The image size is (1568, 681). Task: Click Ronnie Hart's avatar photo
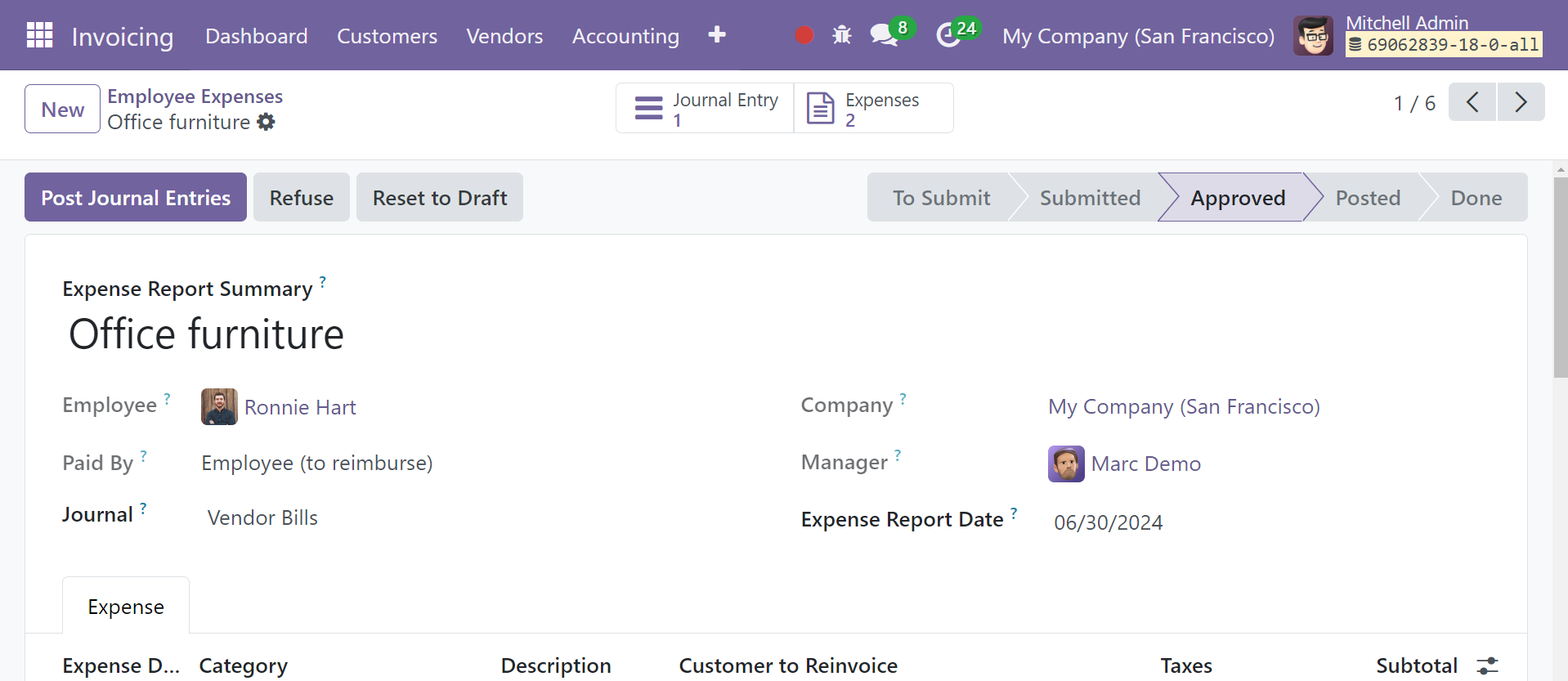click(219, 406)
